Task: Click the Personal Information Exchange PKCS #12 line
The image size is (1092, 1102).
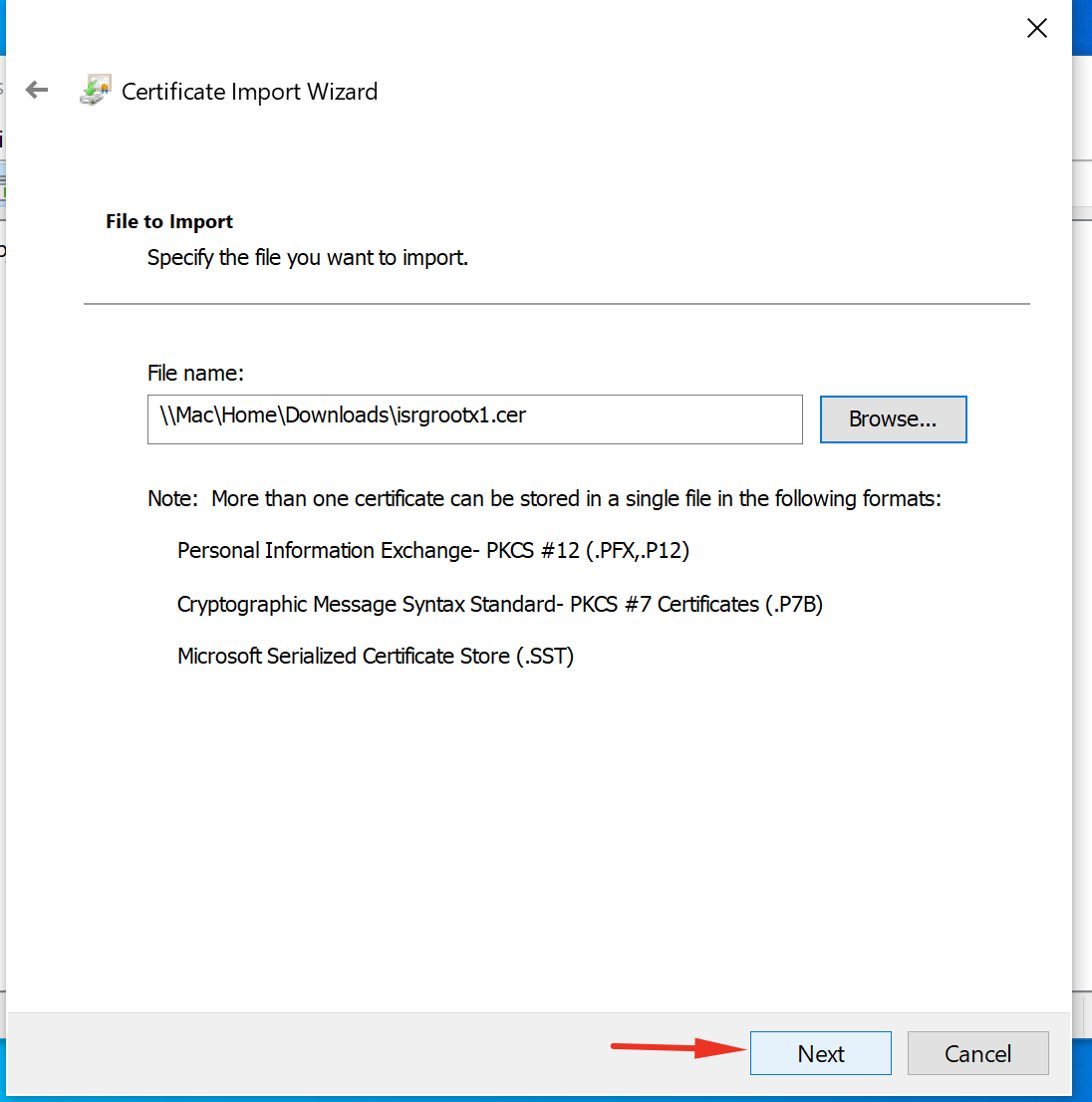Action: coord(432,550)
